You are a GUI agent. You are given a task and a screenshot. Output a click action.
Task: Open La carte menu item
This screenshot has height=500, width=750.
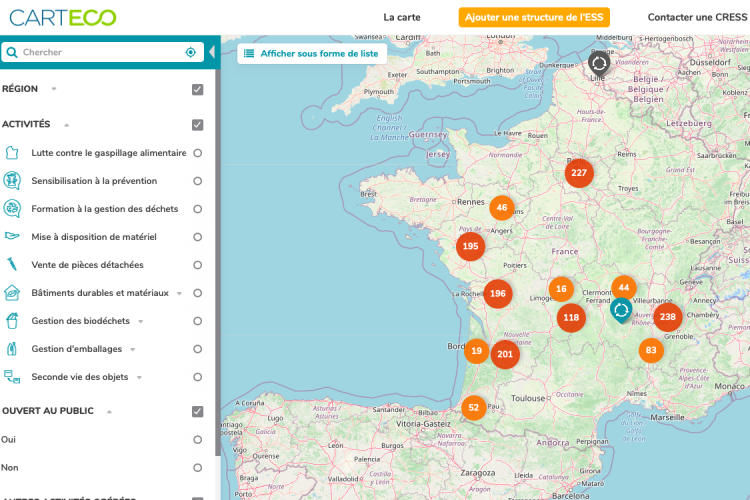(402, 18)
